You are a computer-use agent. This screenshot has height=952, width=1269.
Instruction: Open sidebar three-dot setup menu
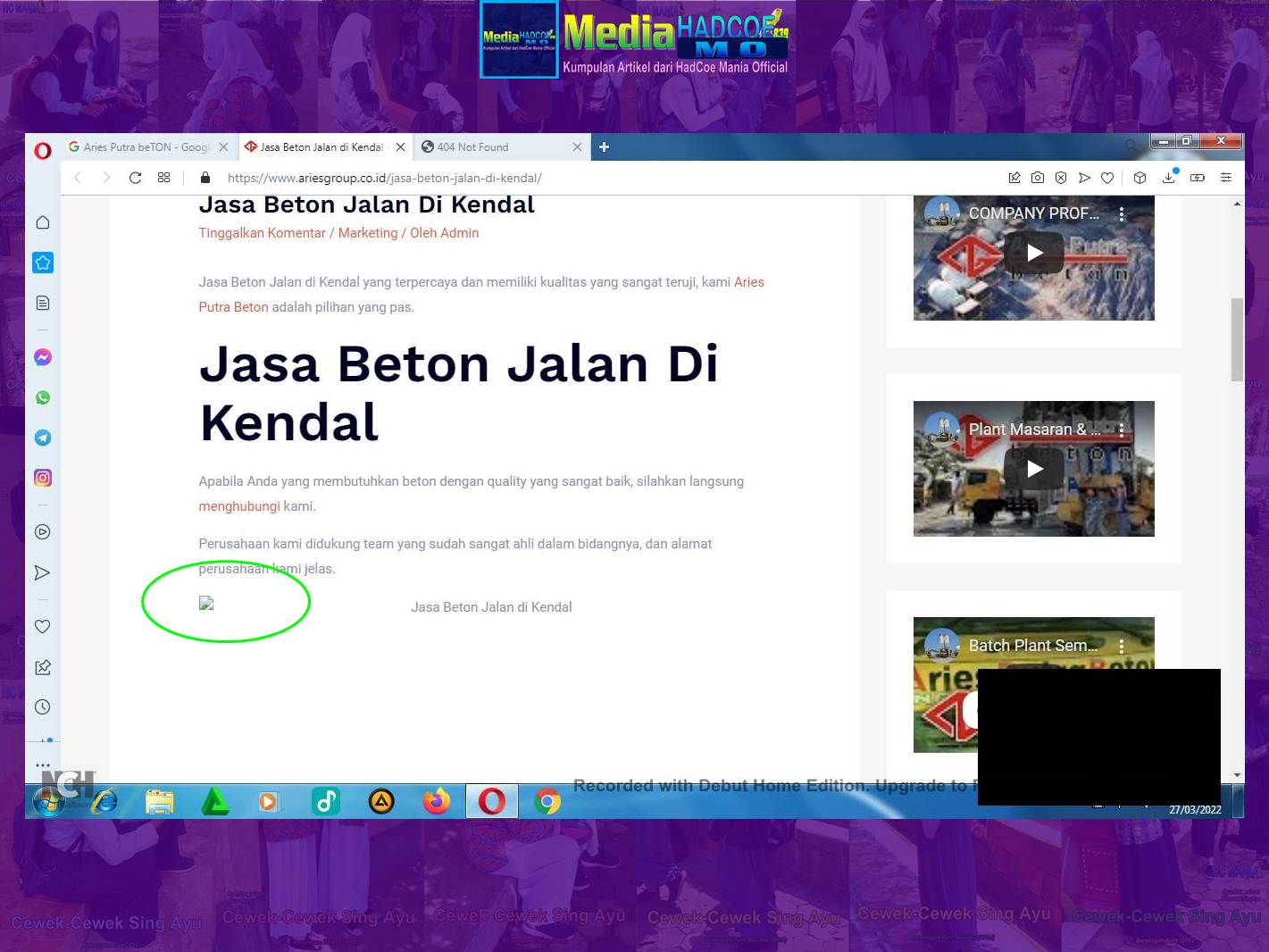point(42,765)
